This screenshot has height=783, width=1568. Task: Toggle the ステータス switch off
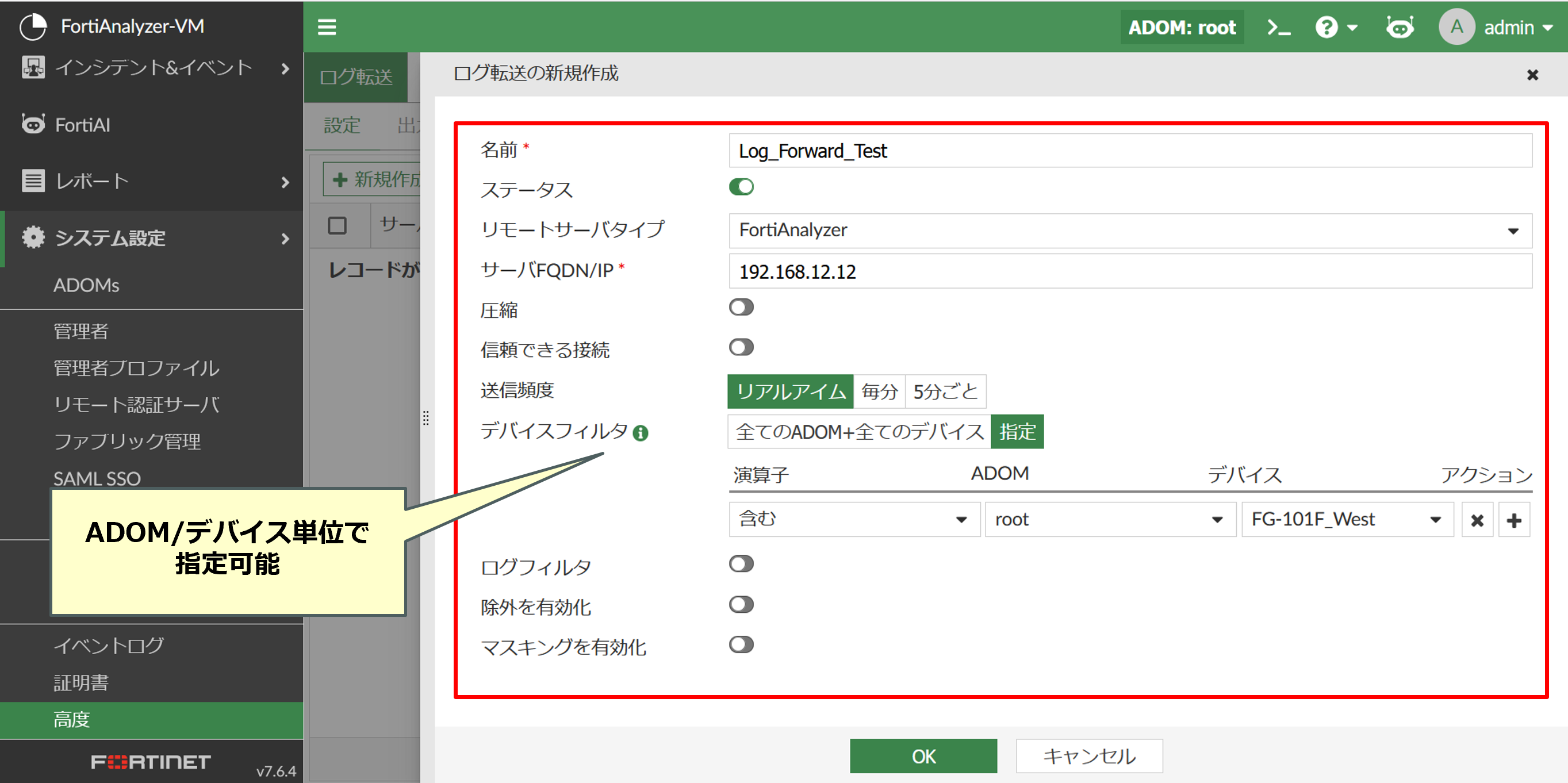pyautogui.click(x=741, y=187)
